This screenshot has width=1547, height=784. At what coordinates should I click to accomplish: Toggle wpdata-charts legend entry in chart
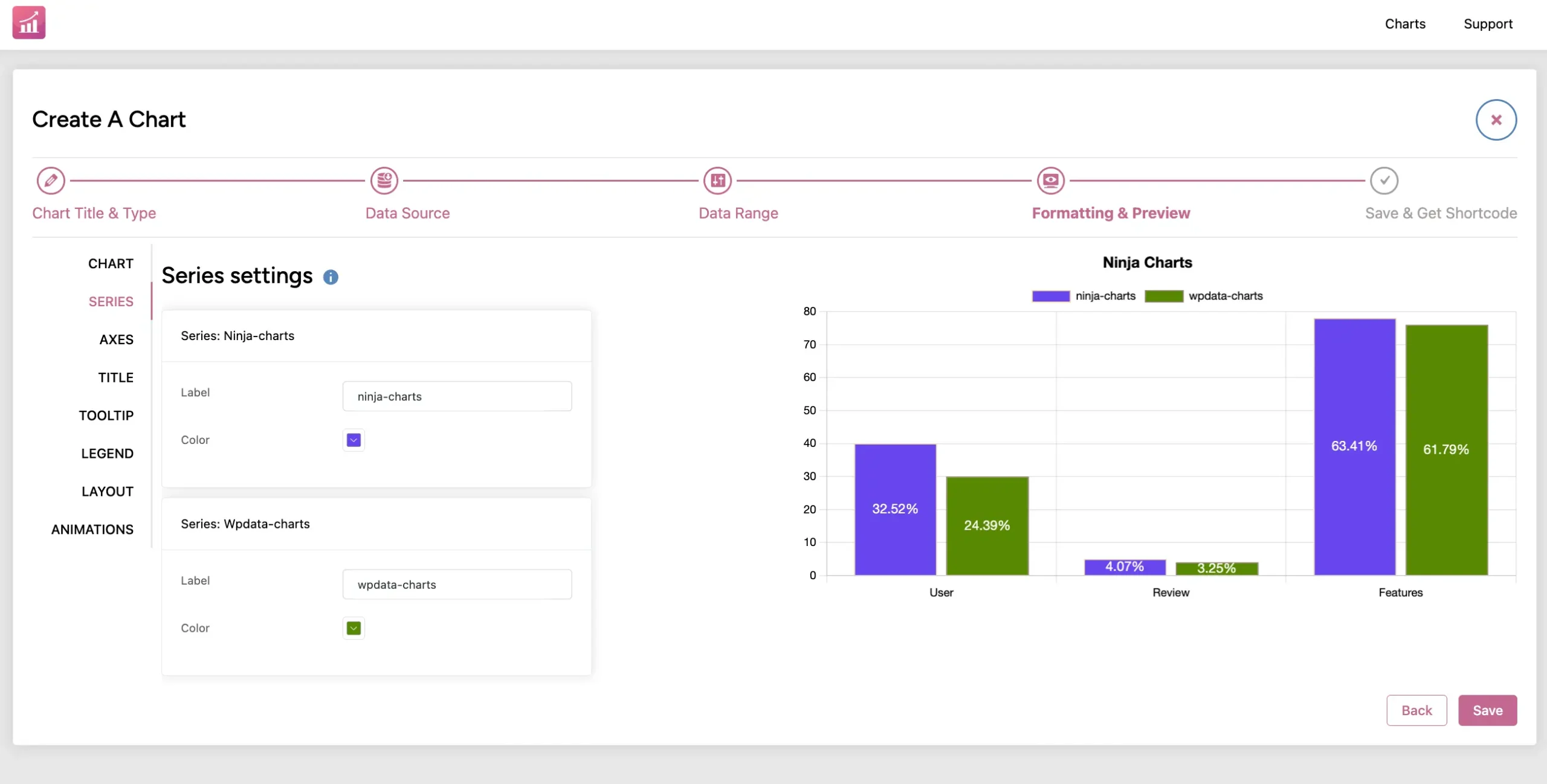coord(1204,296)
